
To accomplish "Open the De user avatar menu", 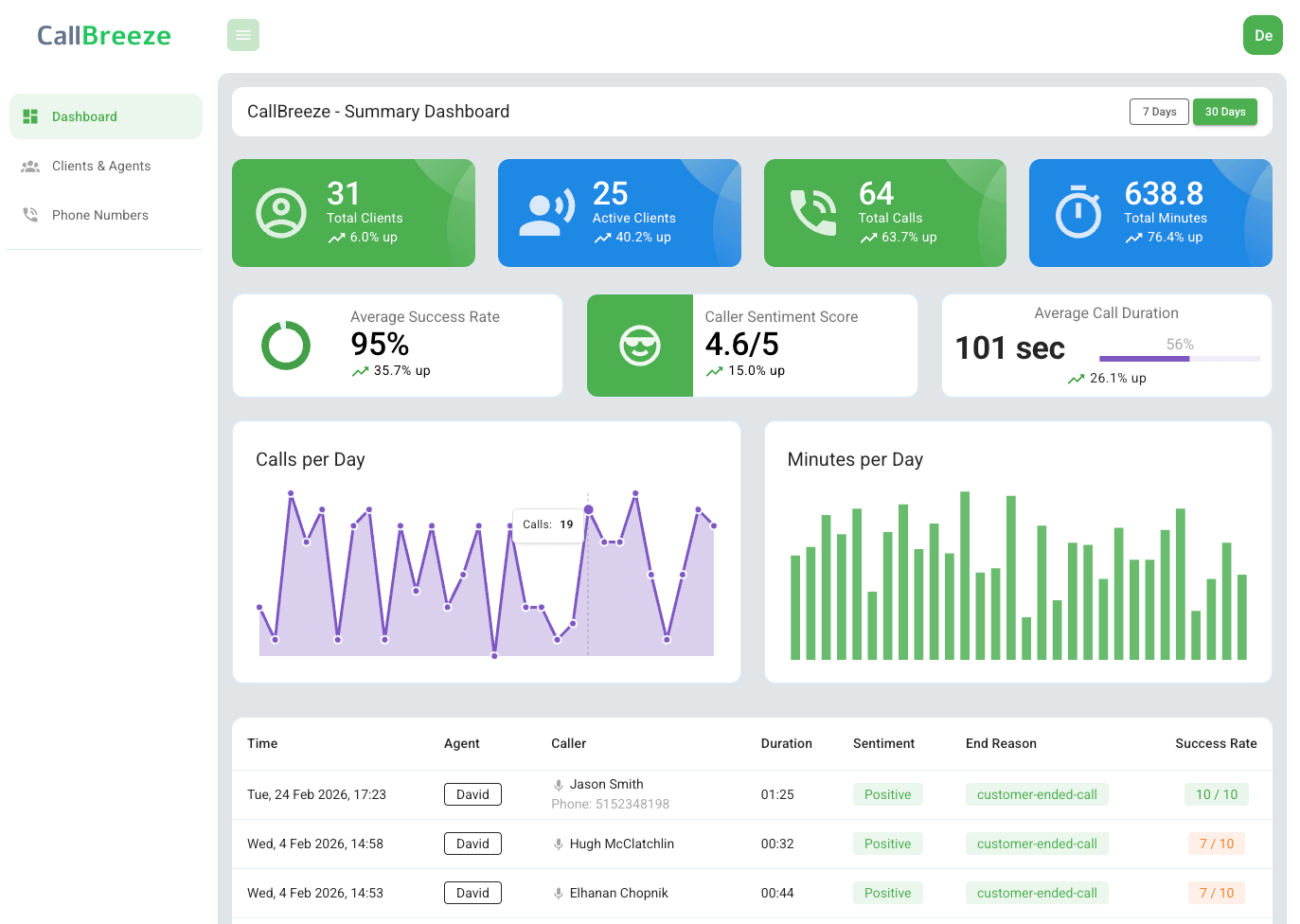I will click(1263, 35).
